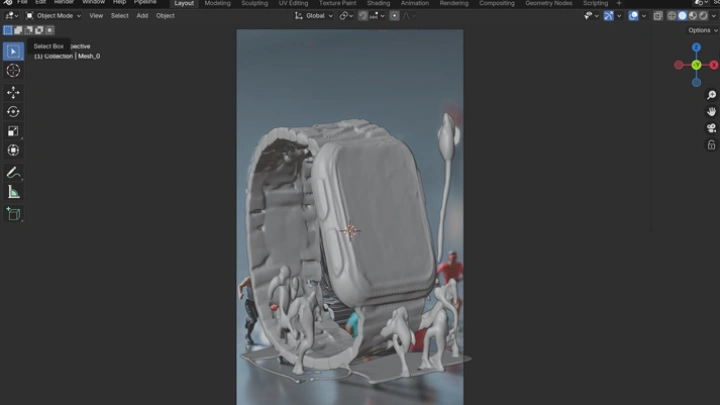Open Global transform orientation dropdown

(x=314, y=16)
